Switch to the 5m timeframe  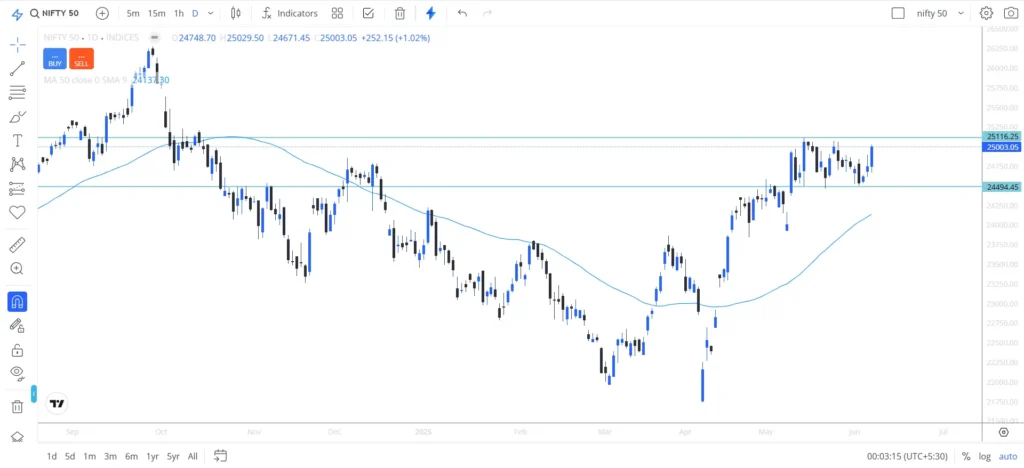pyautogui.click(x=133, y=13)
